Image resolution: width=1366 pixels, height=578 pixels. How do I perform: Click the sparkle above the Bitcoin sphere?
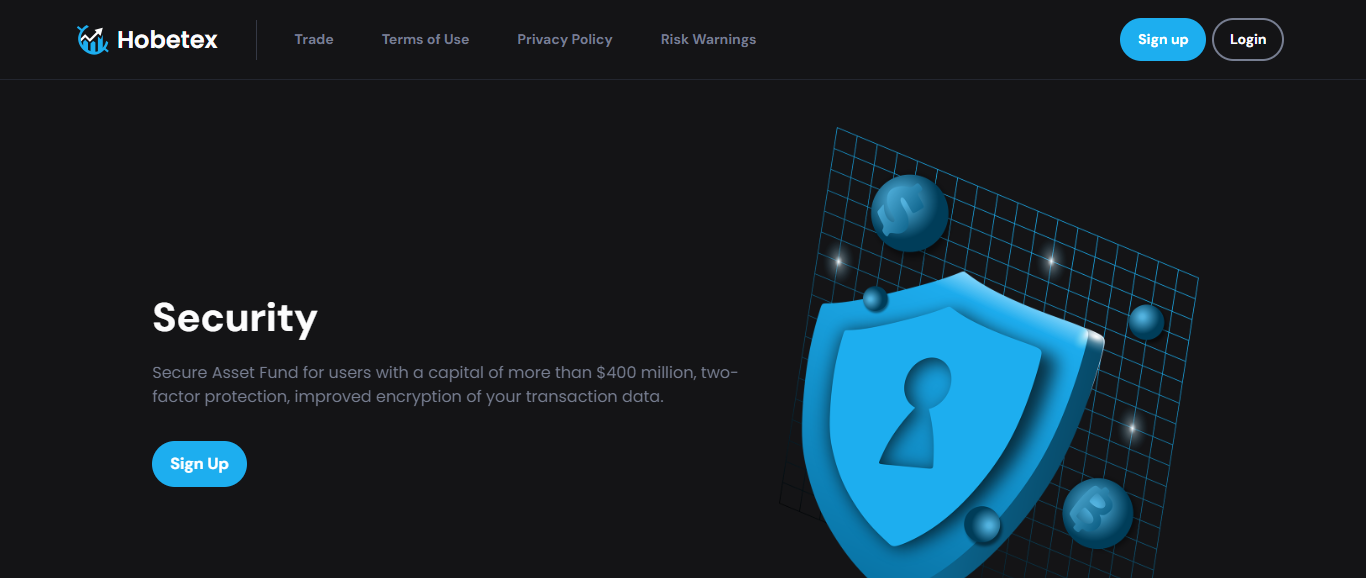click(1131, 428)
